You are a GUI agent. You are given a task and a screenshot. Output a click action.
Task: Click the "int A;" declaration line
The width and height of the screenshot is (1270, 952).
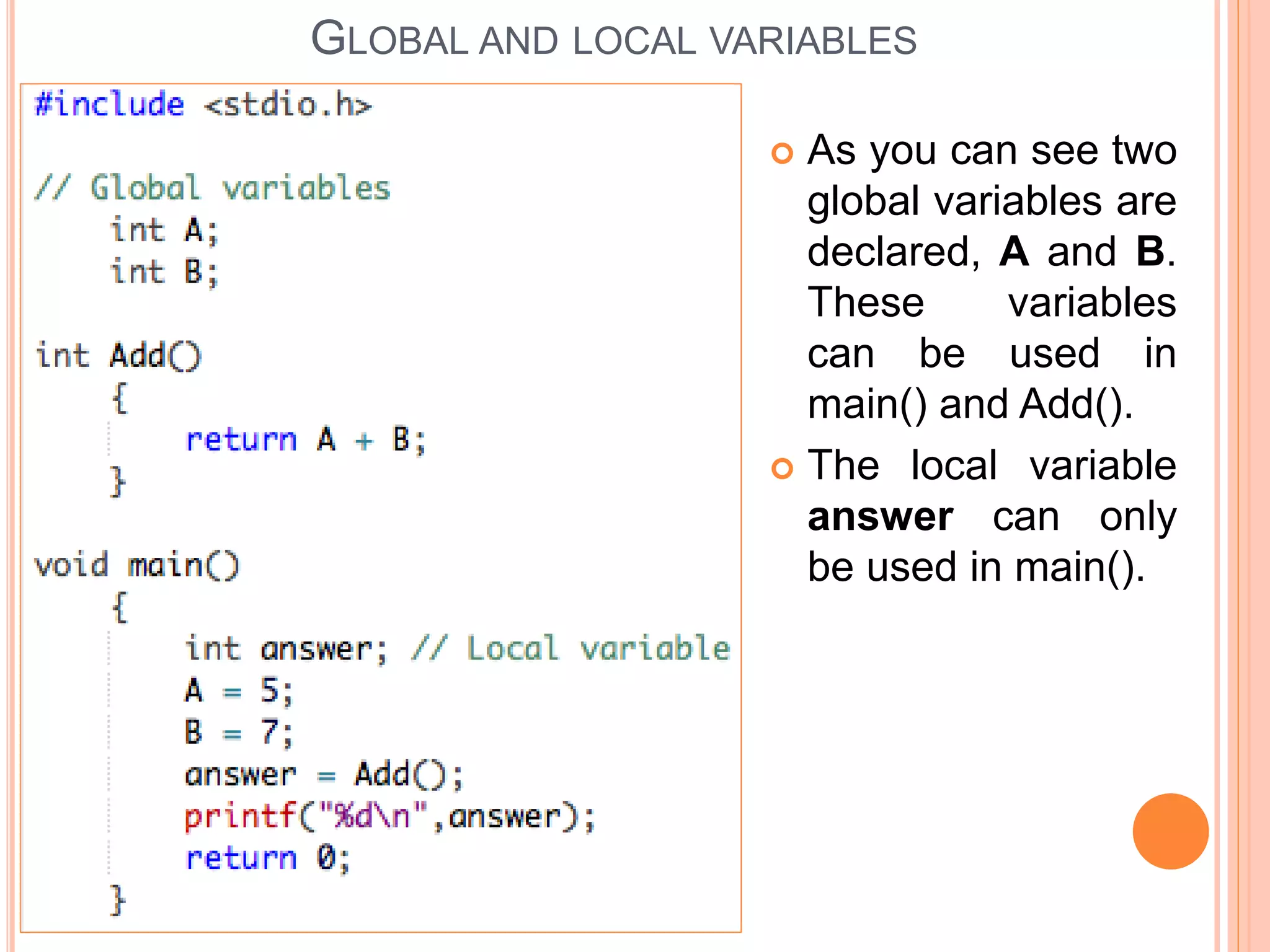coord(164,231)
